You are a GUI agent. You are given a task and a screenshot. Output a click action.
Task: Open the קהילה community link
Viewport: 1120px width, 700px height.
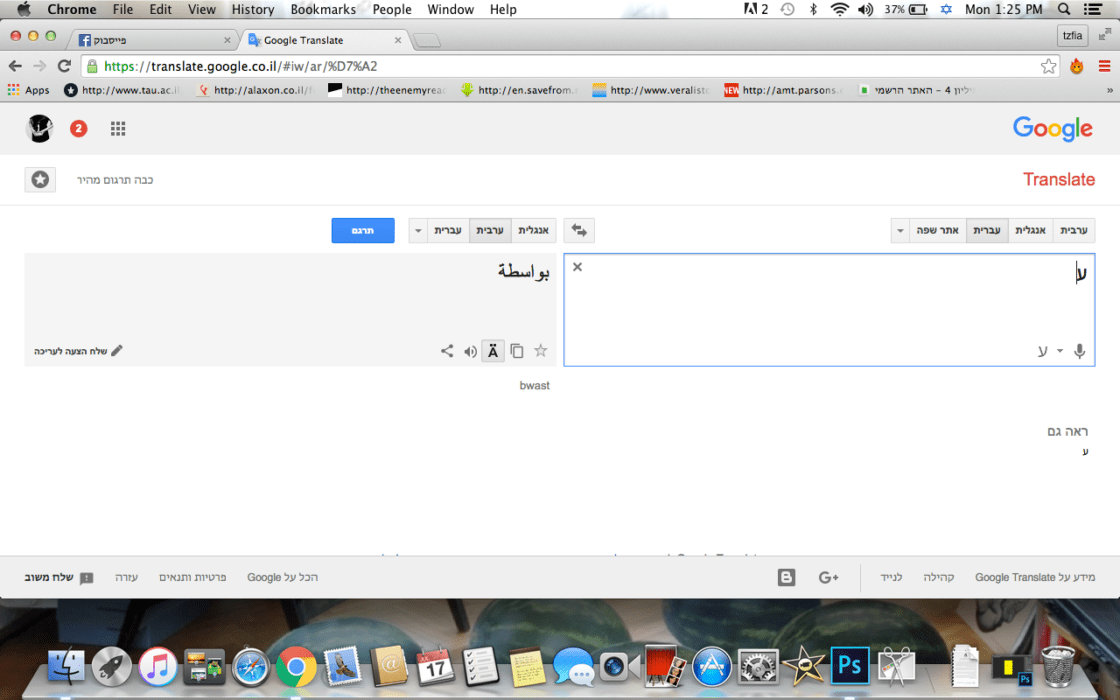point(939,577)
